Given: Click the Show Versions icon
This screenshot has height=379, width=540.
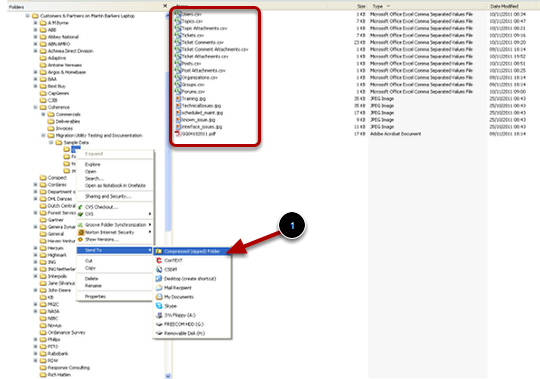Looking at the screenshot, I should coord(80,240).
